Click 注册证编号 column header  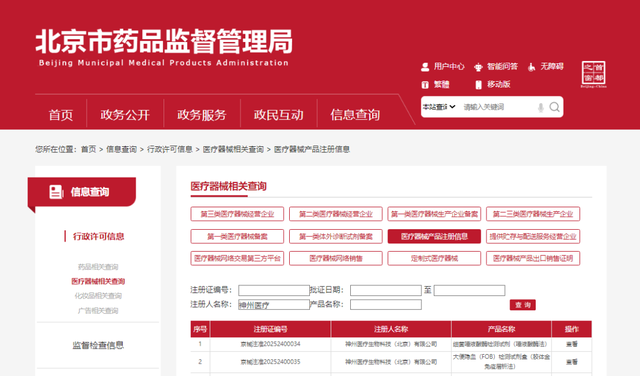click(x=270, y=329)
